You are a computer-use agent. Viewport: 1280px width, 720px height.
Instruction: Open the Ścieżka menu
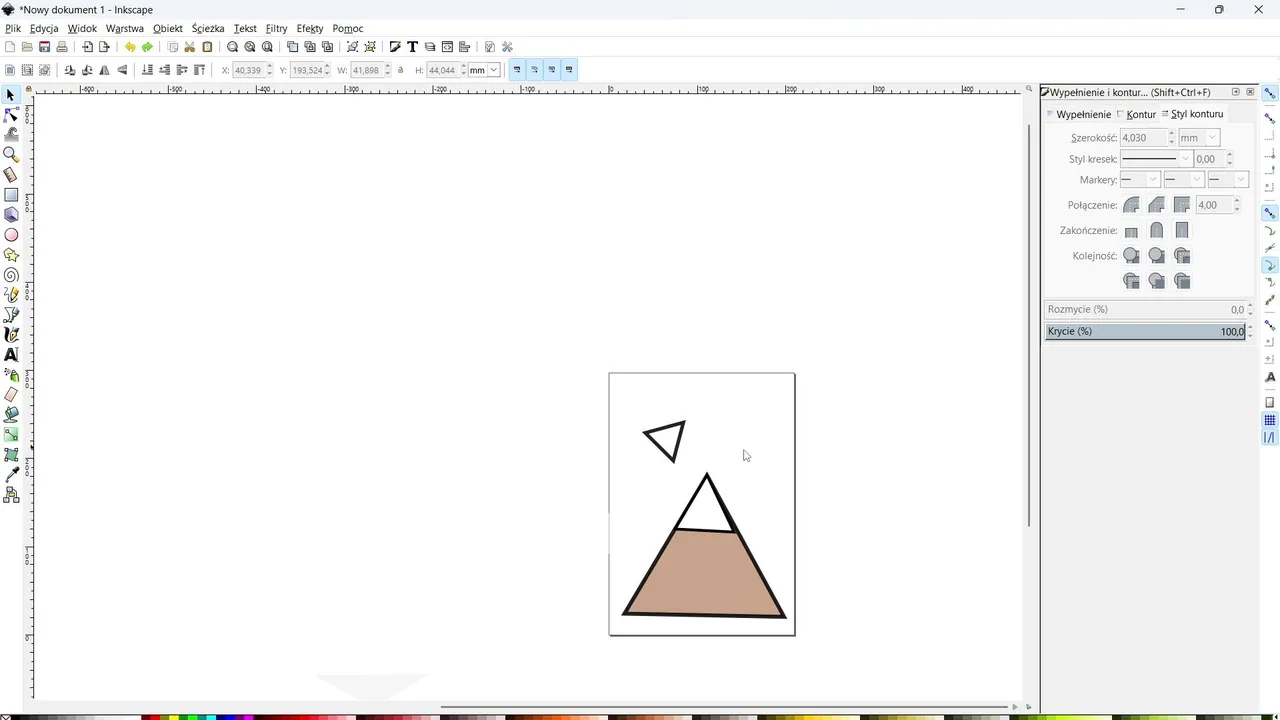pos(208,29)
